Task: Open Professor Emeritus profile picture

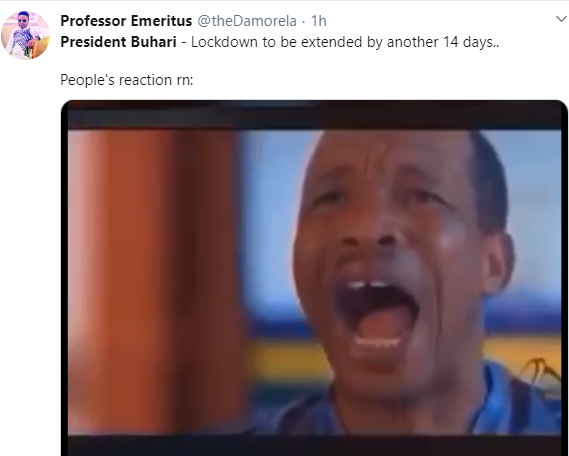Action: pyautogui.click(x=25, y=35)
